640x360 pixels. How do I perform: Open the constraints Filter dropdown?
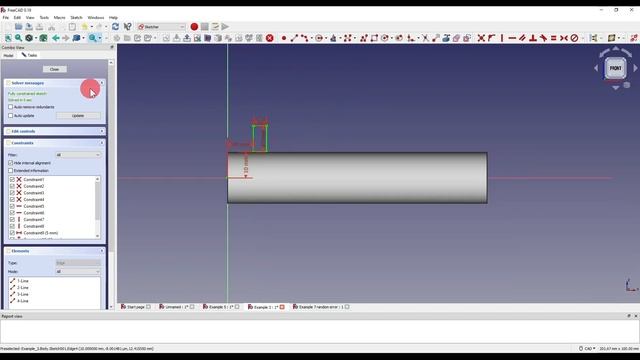click(78, 155)
